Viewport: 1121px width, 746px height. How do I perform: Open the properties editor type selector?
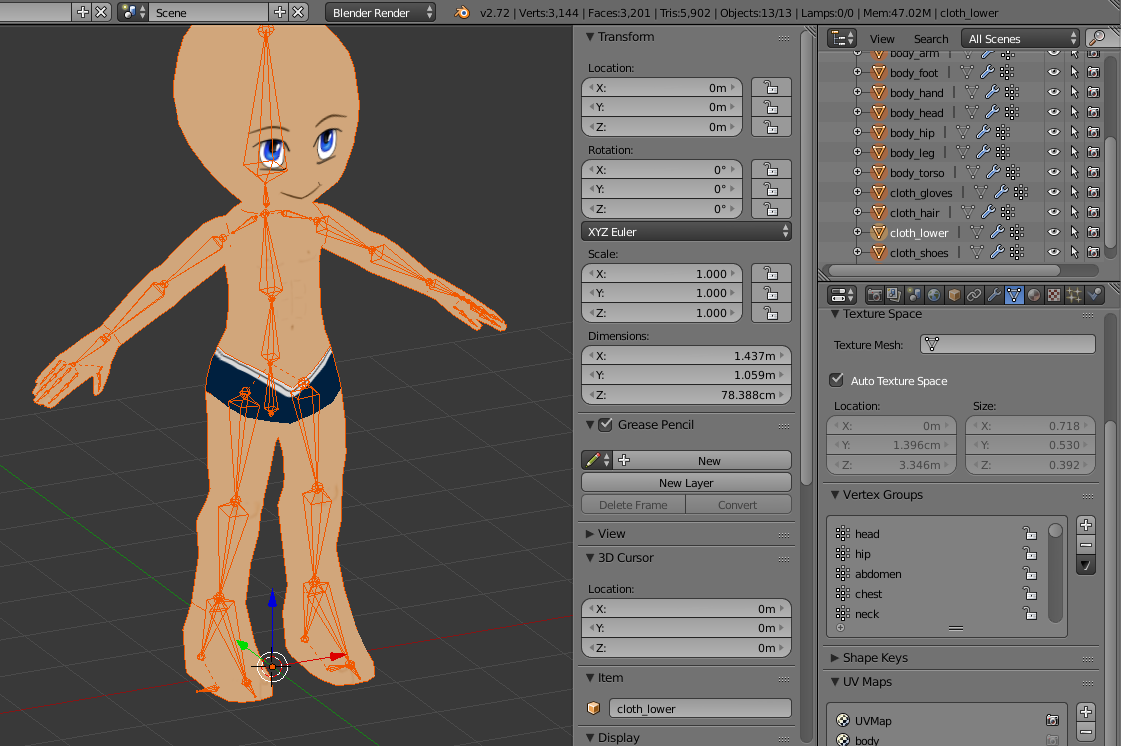point(841,295)
